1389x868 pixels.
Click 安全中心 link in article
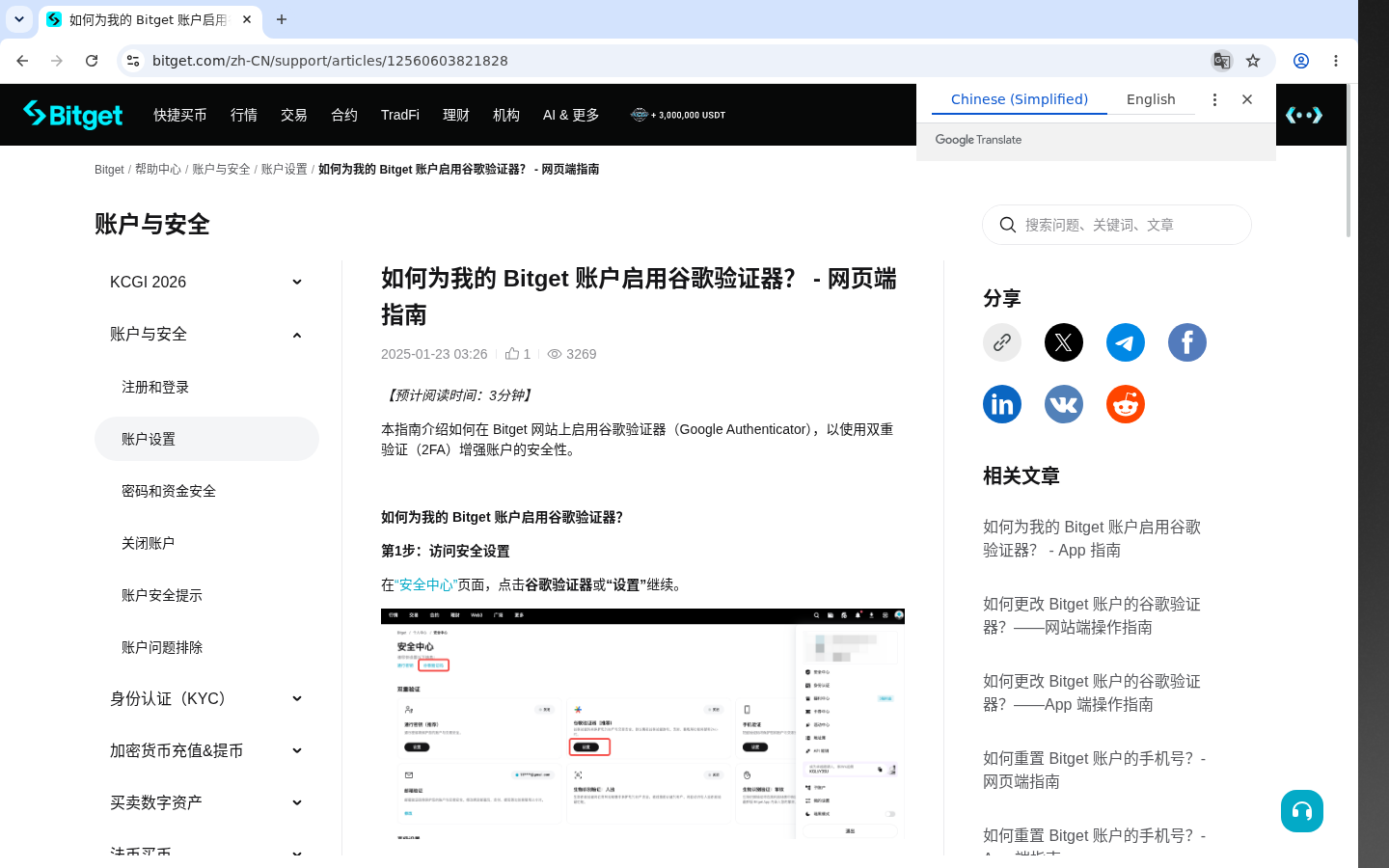pos(426,584)
